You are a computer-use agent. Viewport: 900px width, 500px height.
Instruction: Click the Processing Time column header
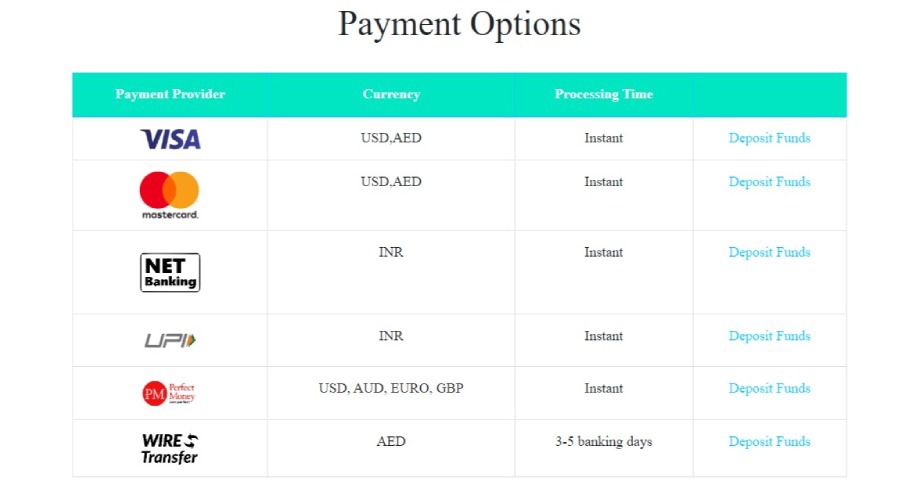[604, 94]
